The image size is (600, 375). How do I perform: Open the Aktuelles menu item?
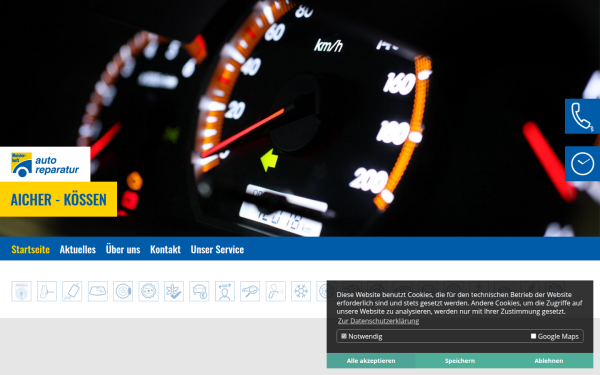pyautogui.click(x=78, y=249)
